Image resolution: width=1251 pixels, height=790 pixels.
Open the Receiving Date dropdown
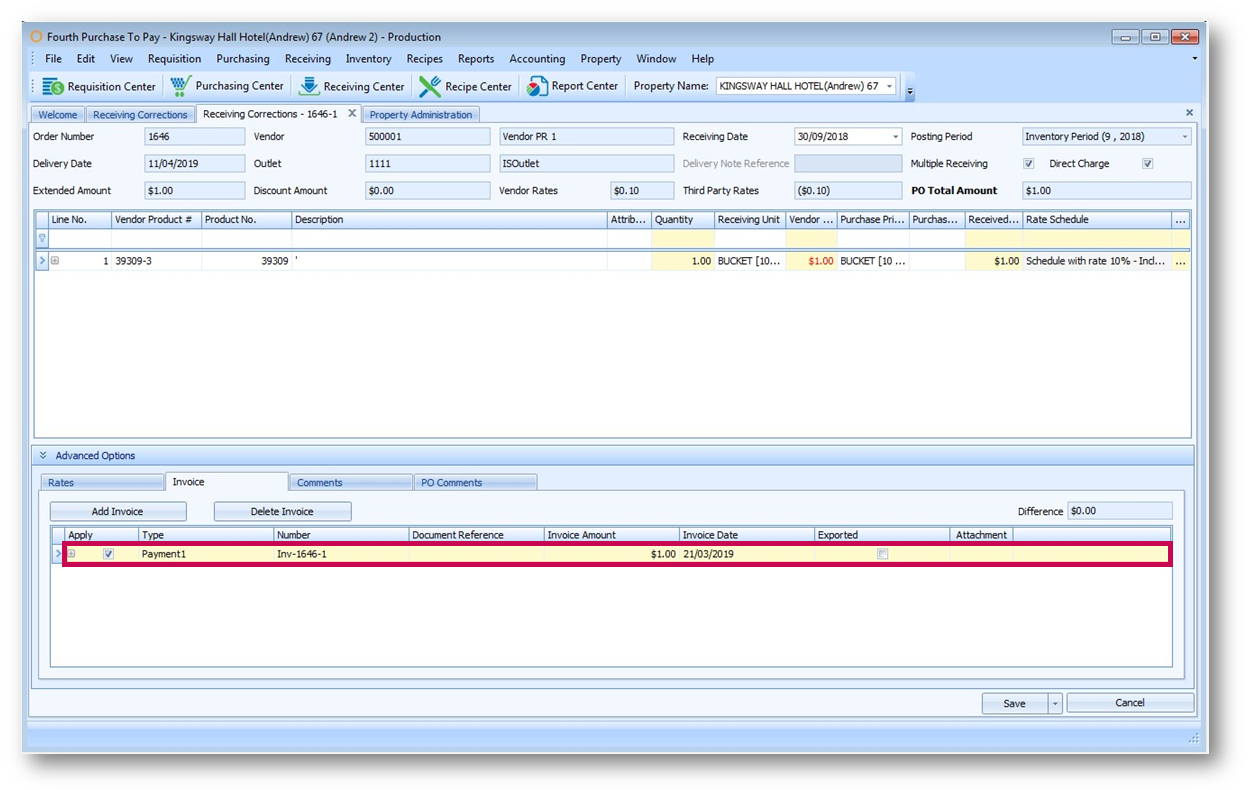point(894,137)
